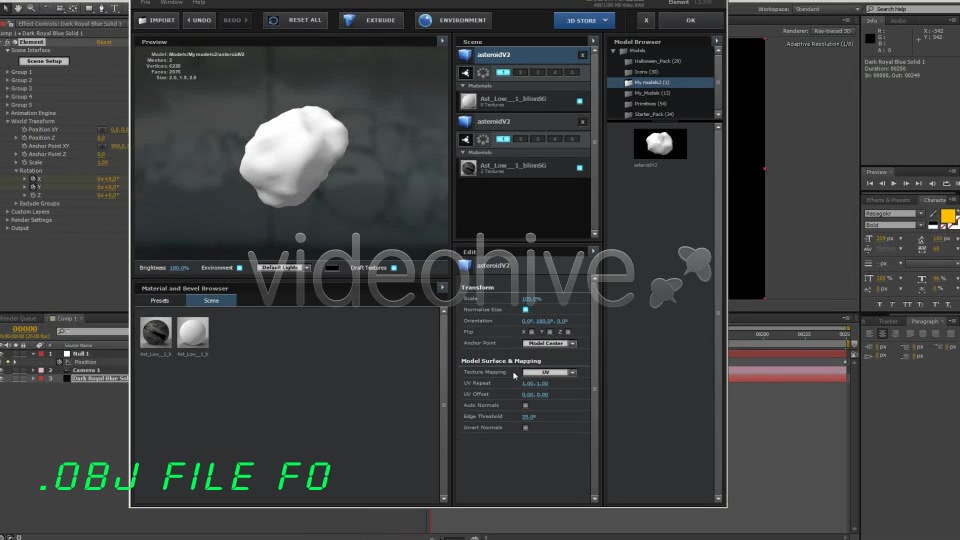Remove the first asteroidV2 from the scene
Viewport: 960px width, 540px height.
point(582,55)
